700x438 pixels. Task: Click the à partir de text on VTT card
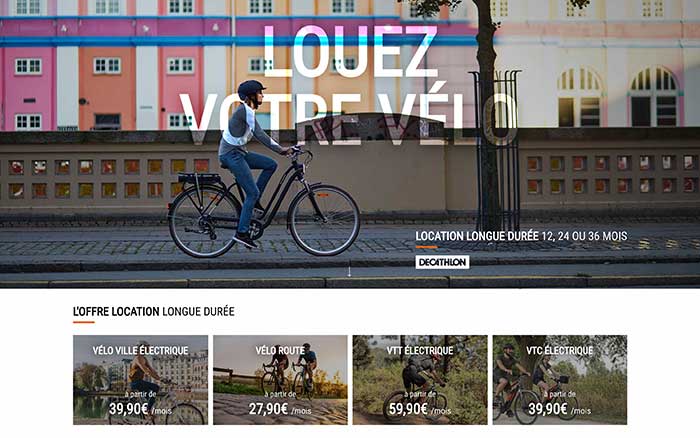pos(420,394)
